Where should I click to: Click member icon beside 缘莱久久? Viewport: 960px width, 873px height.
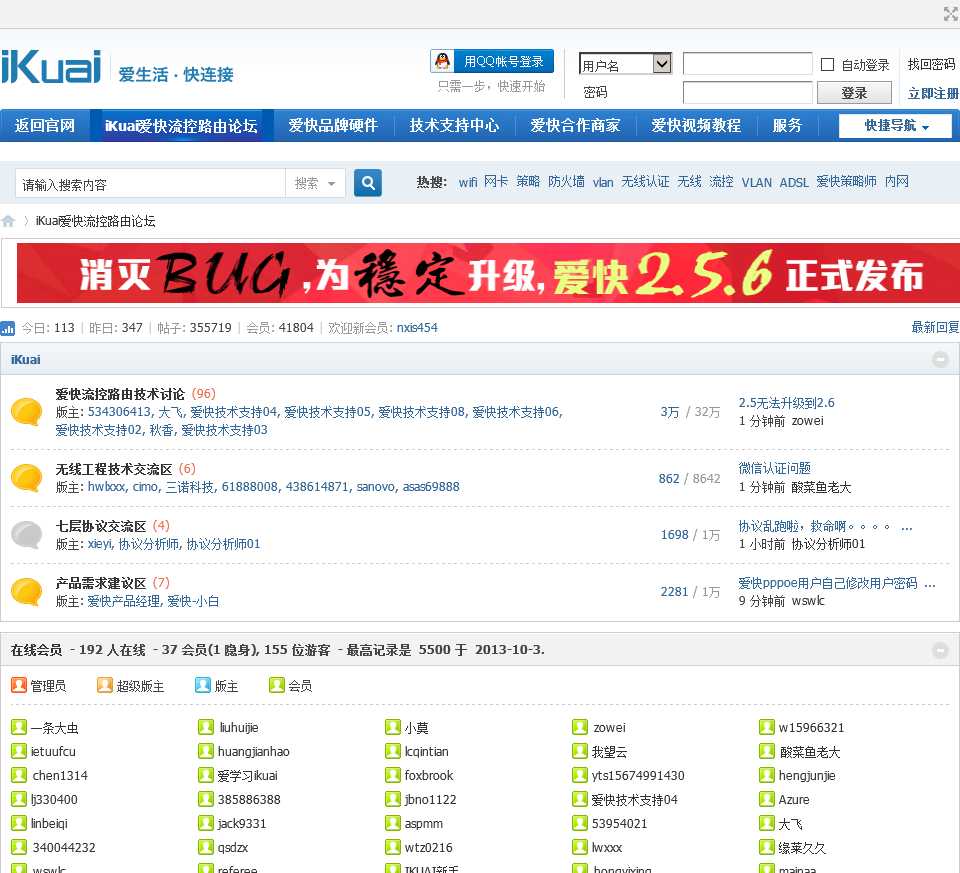tap(767, 847)
